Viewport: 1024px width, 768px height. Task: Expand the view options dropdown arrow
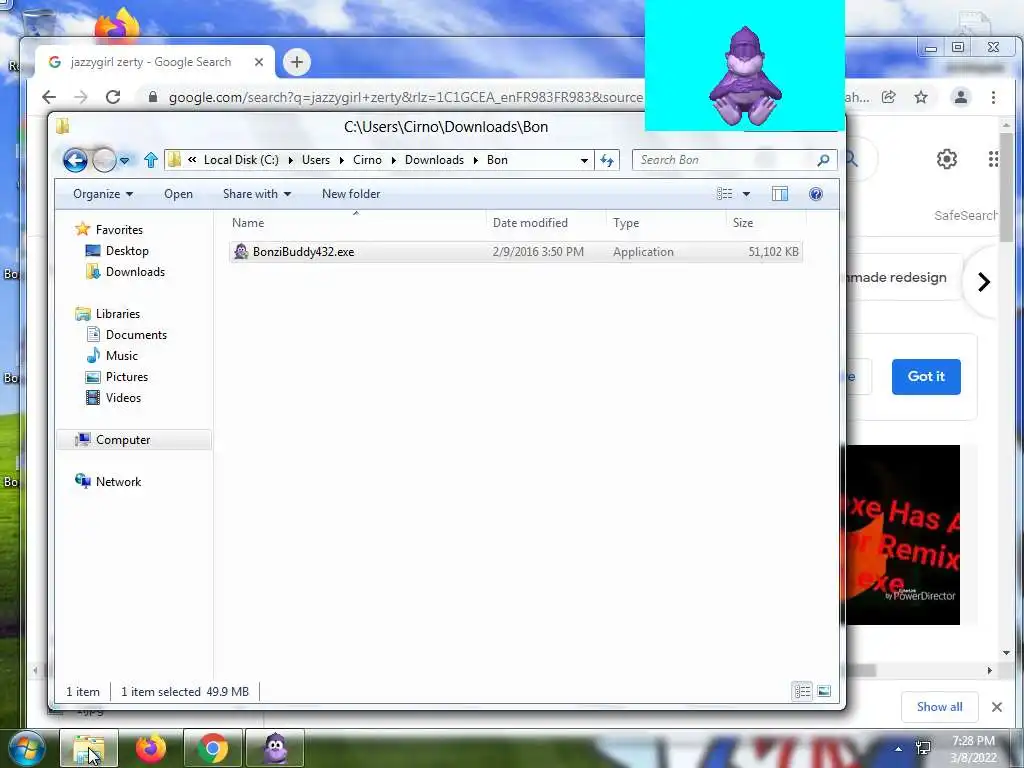[746, 194]
